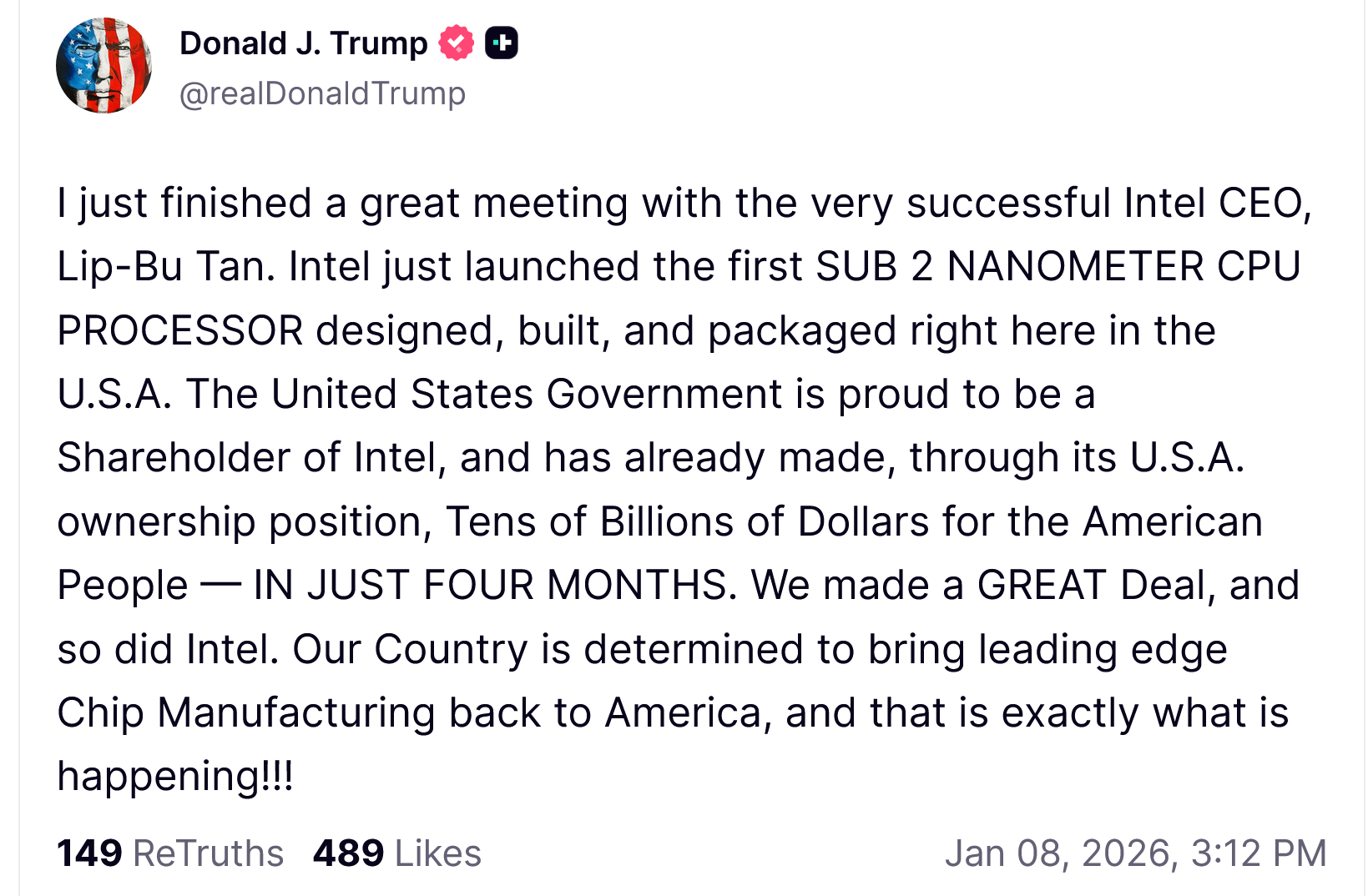Open Donald J. Trump's profile avatar

tap(103, 66)
